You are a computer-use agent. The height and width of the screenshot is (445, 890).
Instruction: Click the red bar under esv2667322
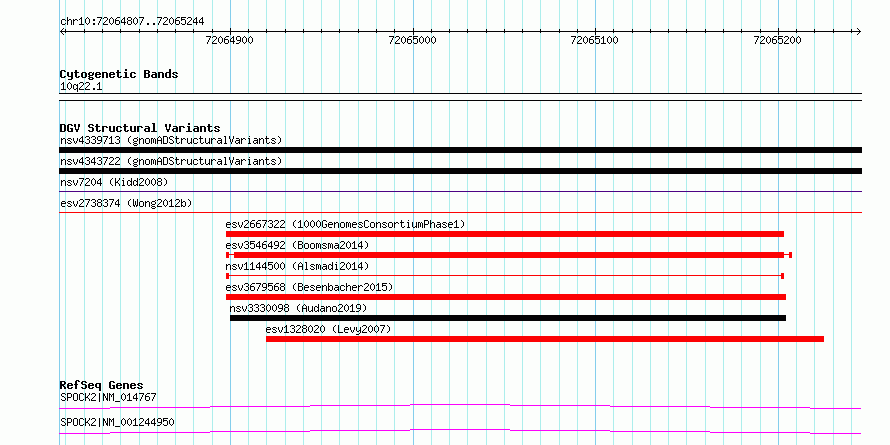[x=505, y=234]
